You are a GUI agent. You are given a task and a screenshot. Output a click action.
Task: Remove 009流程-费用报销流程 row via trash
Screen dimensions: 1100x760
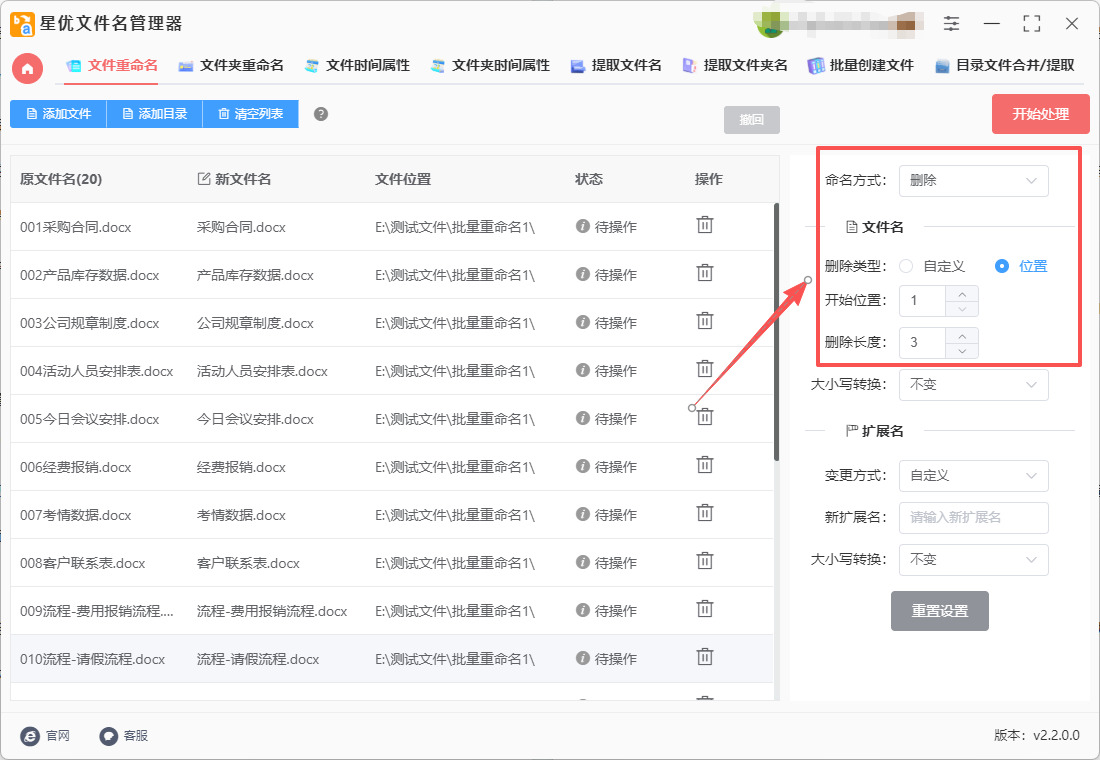click(x=704, y=608)
